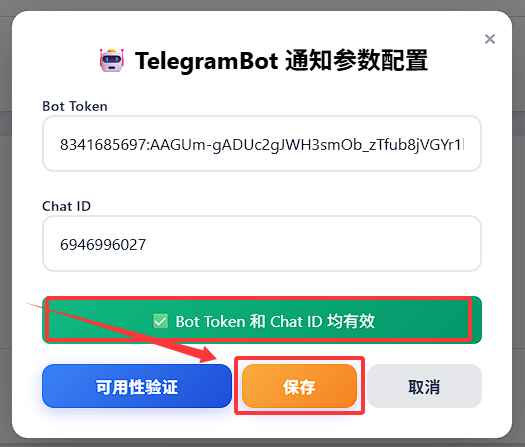Focus the Bot Token input field

[x=262, y=144]
